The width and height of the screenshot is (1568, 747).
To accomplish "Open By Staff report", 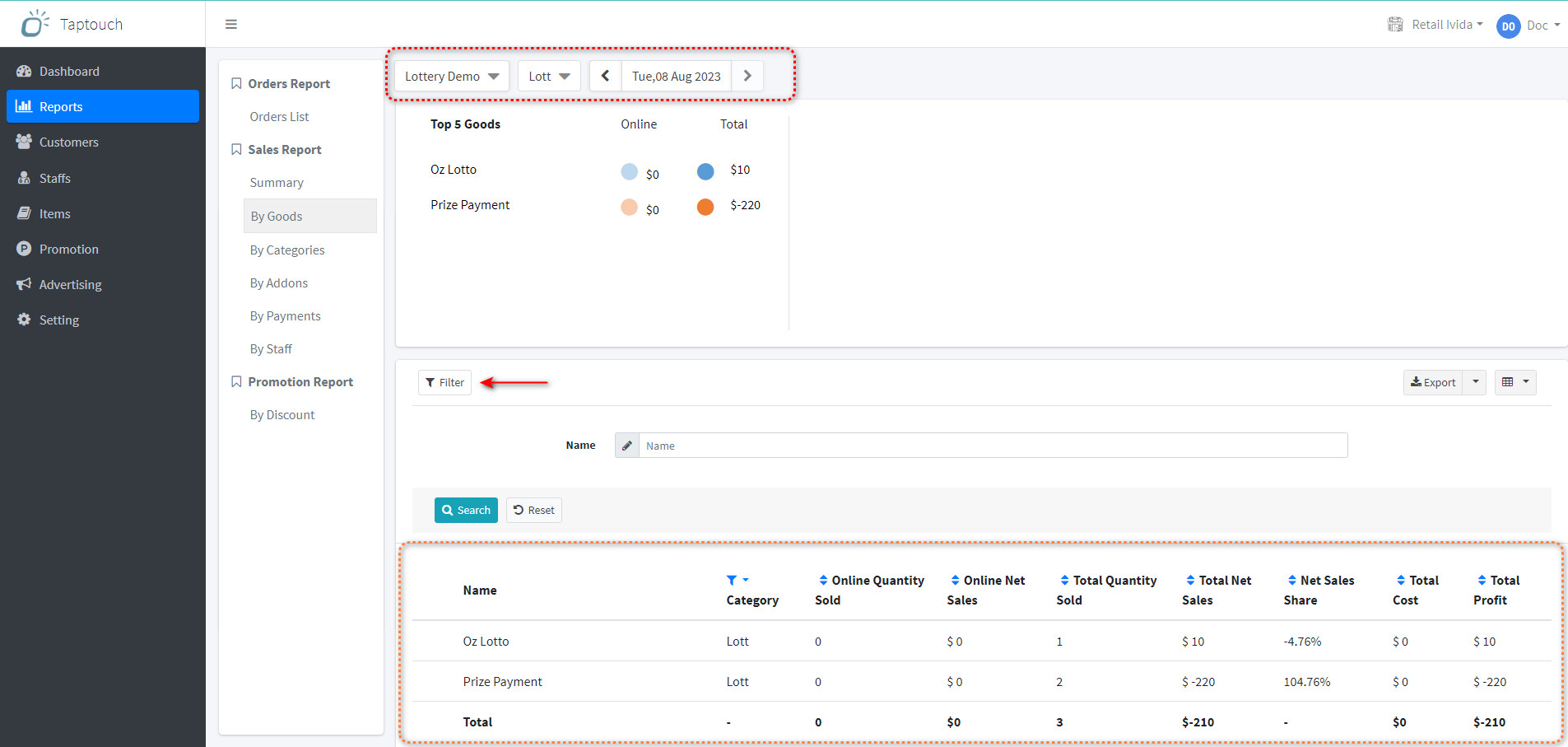I will (271, 349).
